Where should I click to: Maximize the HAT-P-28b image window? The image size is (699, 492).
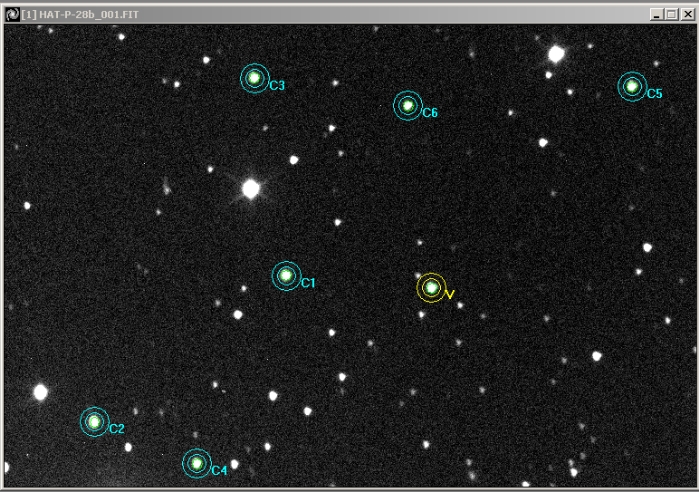point(671,14)
